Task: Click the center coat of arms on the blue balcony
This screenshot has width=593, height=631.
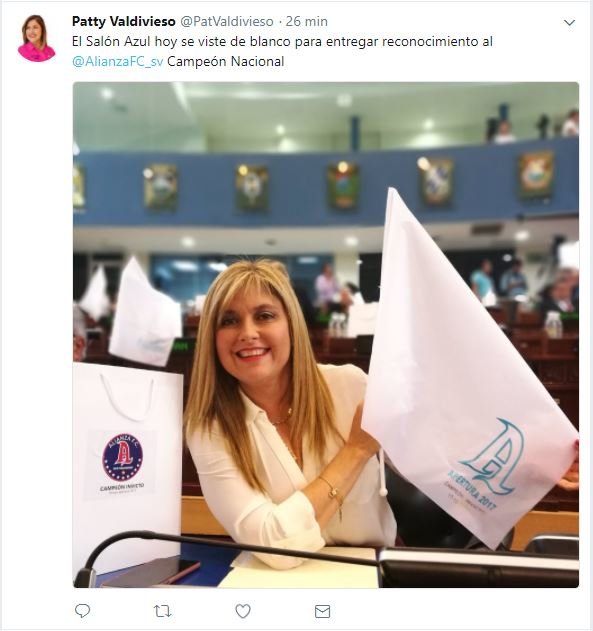Action: pos(343,184)
